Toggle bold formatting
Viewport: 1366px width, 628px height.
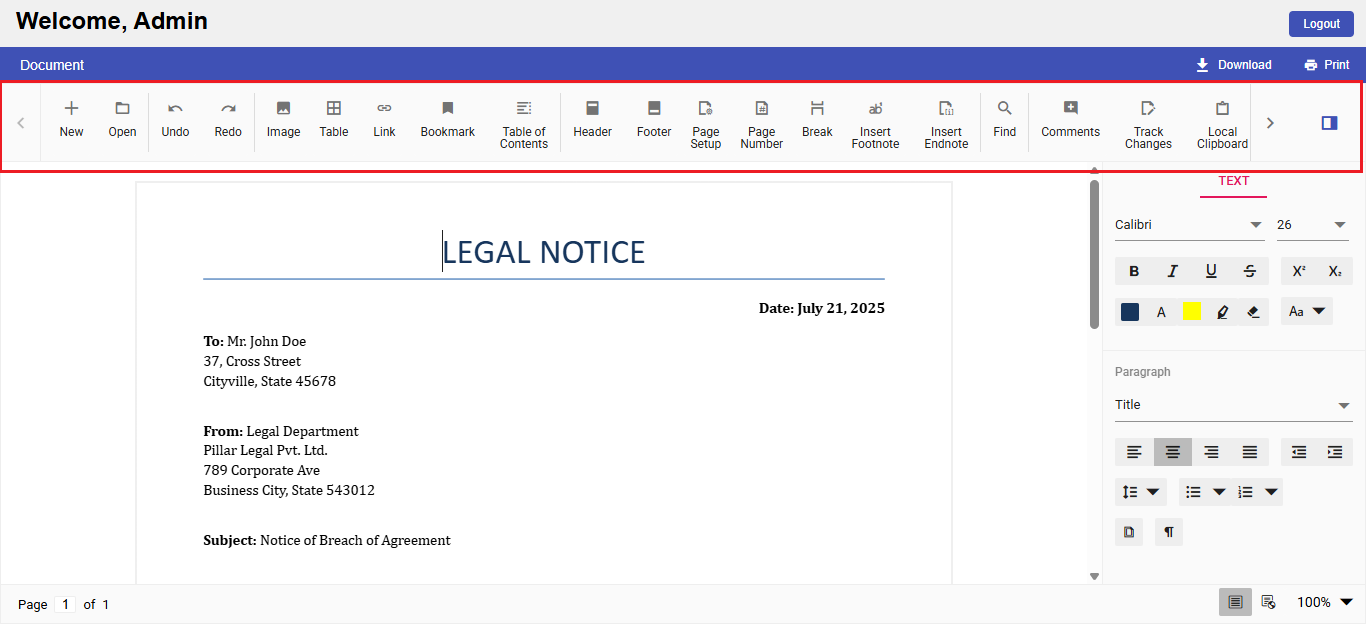coord(1133,270)
